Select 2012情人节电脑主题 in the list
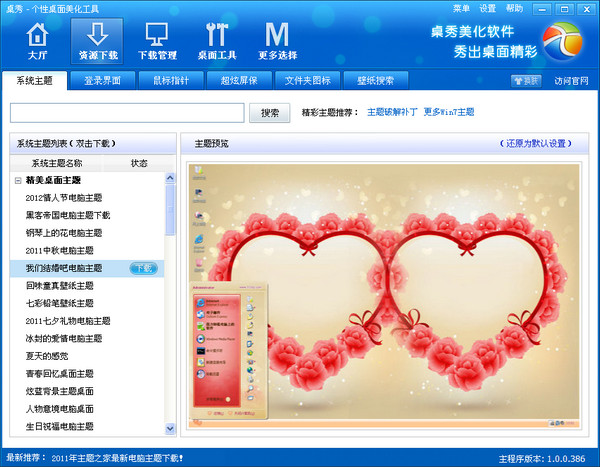 point(64,198)
